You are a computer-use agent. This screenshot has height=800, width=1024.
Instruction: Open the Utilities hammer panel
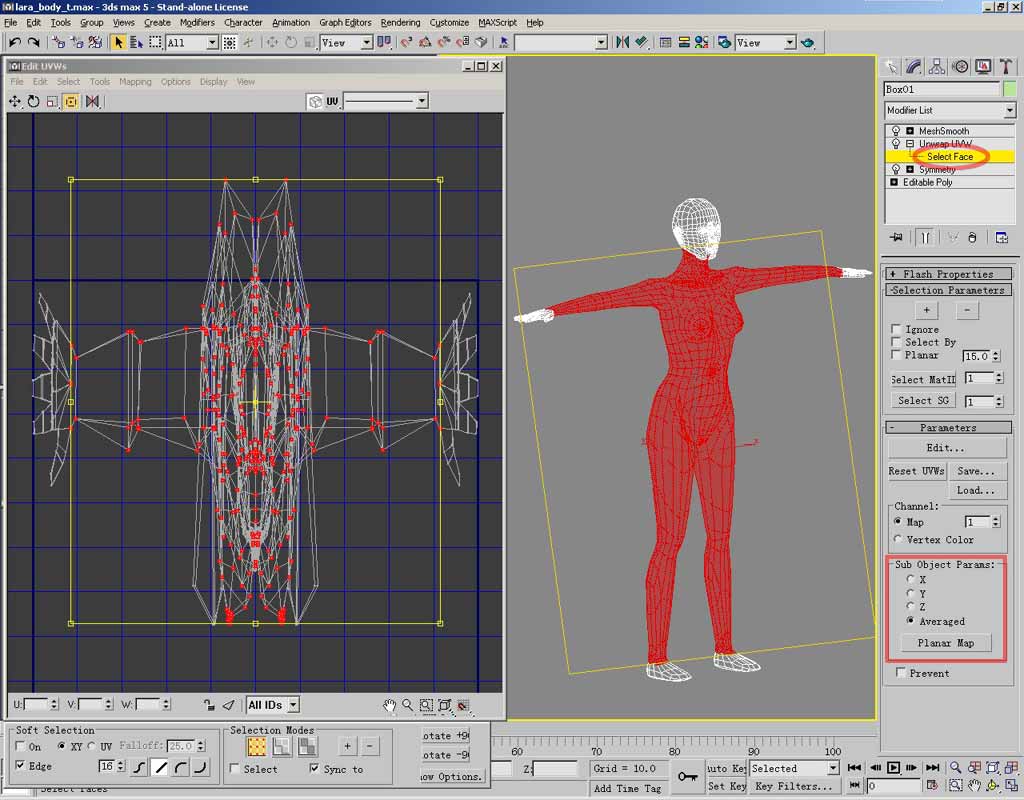pos(1006,66)
